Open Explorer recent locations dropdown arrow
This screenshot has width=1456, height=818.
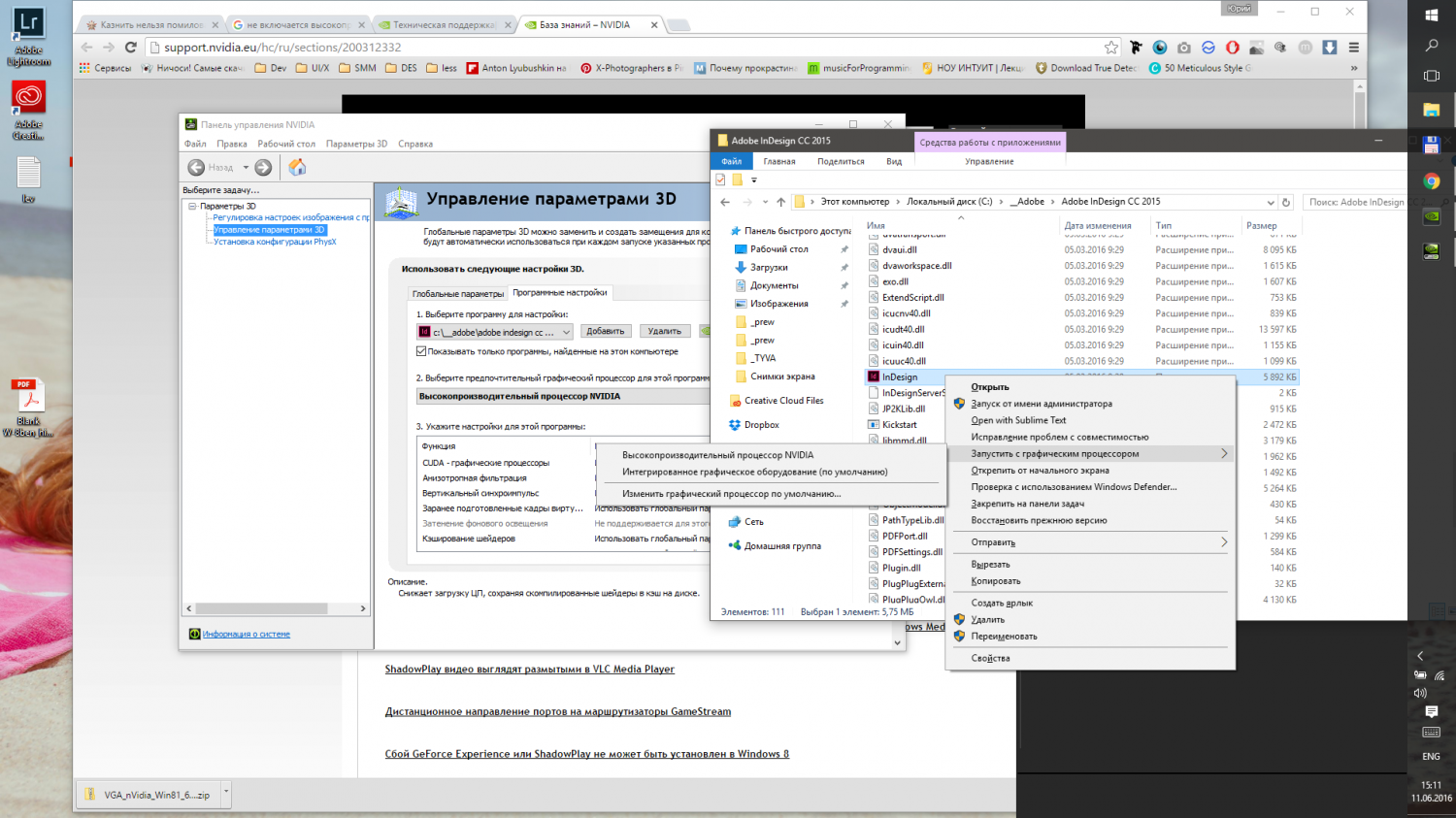tap(765, 202)
